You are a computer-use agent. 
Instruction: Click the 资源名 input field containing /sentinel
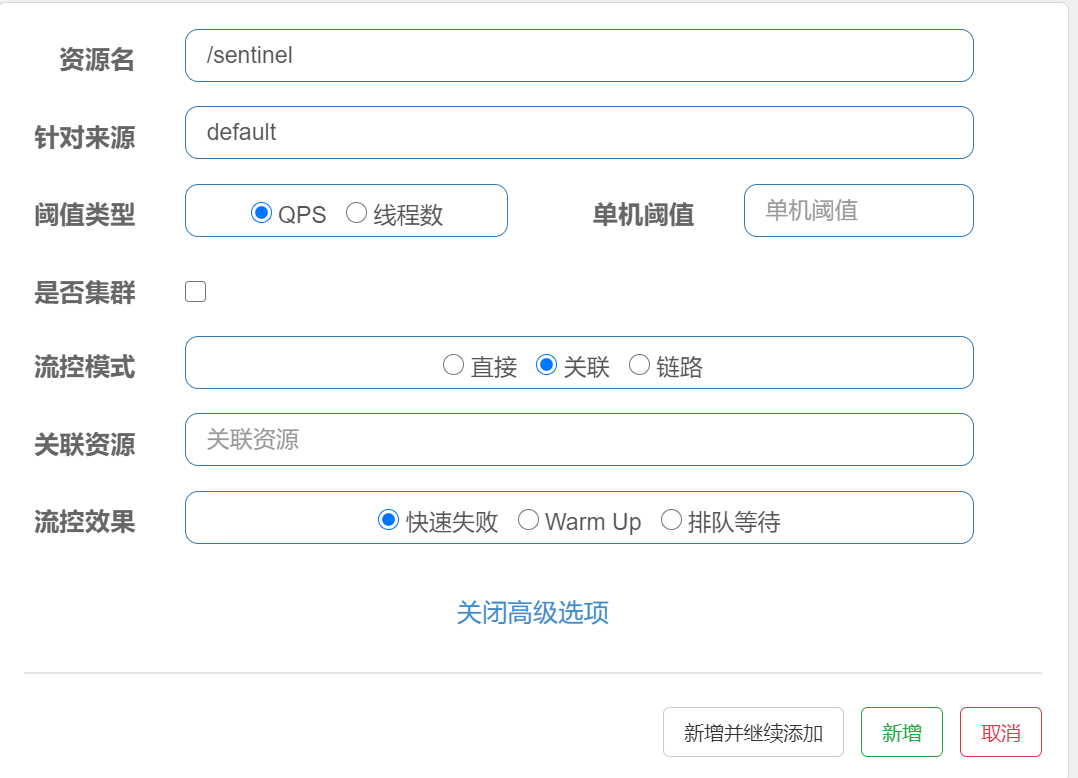pos(578,56)
